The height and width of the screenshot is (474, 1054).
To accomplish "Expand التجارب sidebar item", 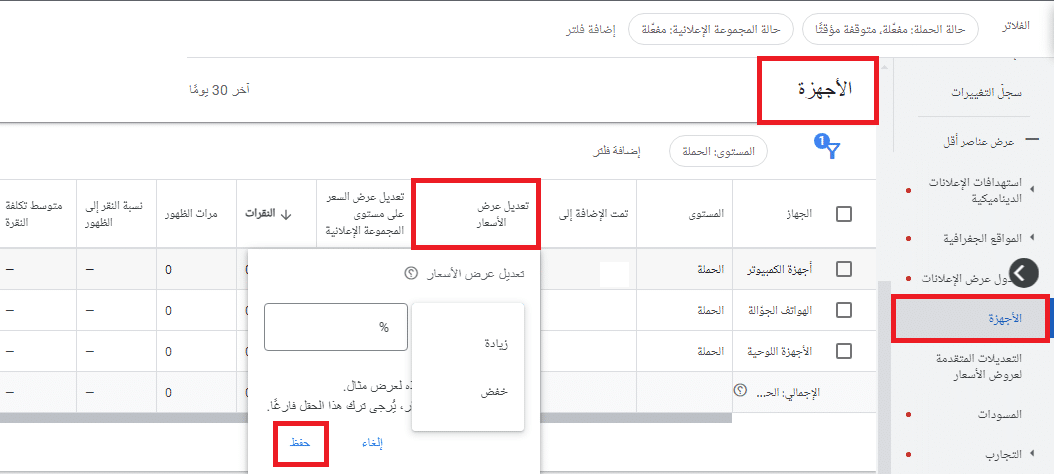I will (1033, 454).
